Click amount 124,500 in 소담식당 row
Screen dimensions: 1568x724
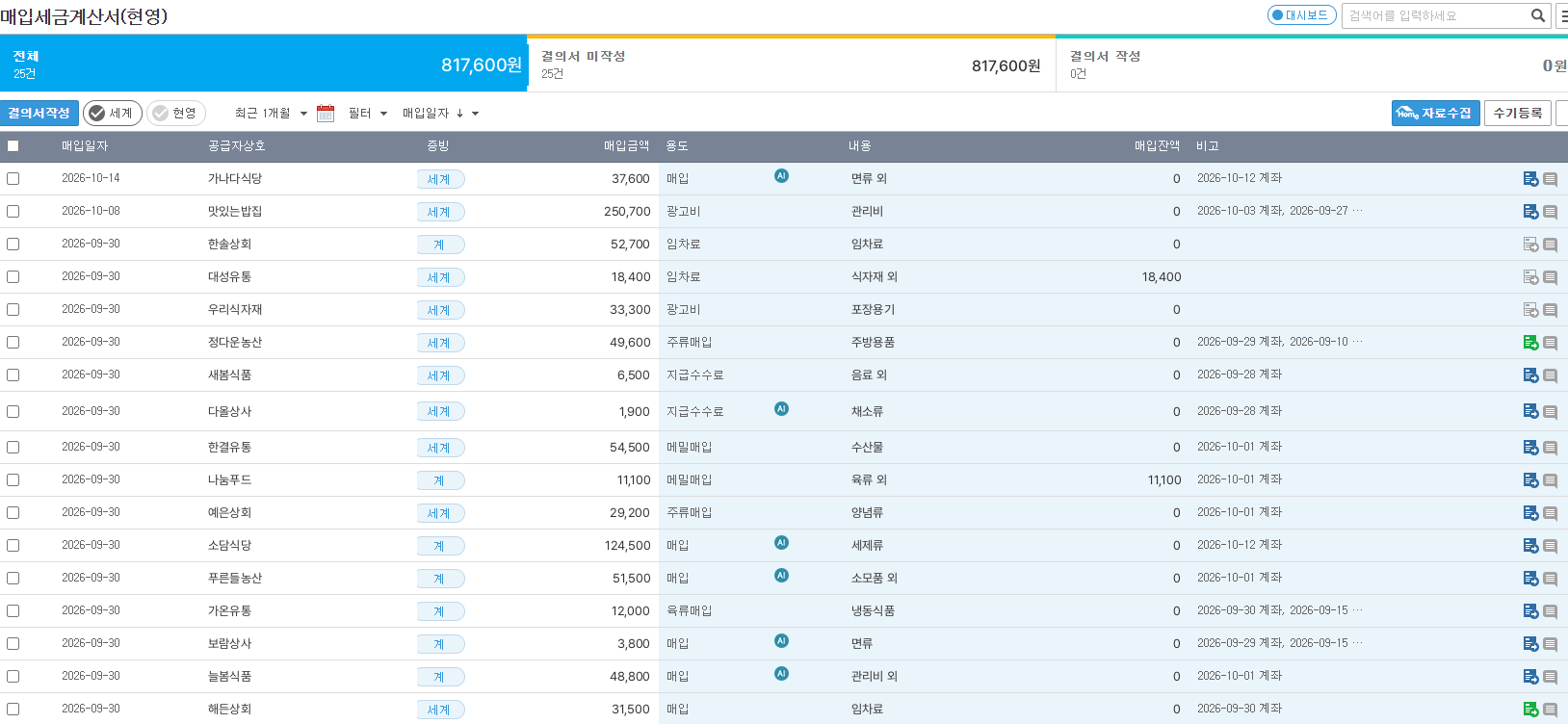(x=627, y=546)
